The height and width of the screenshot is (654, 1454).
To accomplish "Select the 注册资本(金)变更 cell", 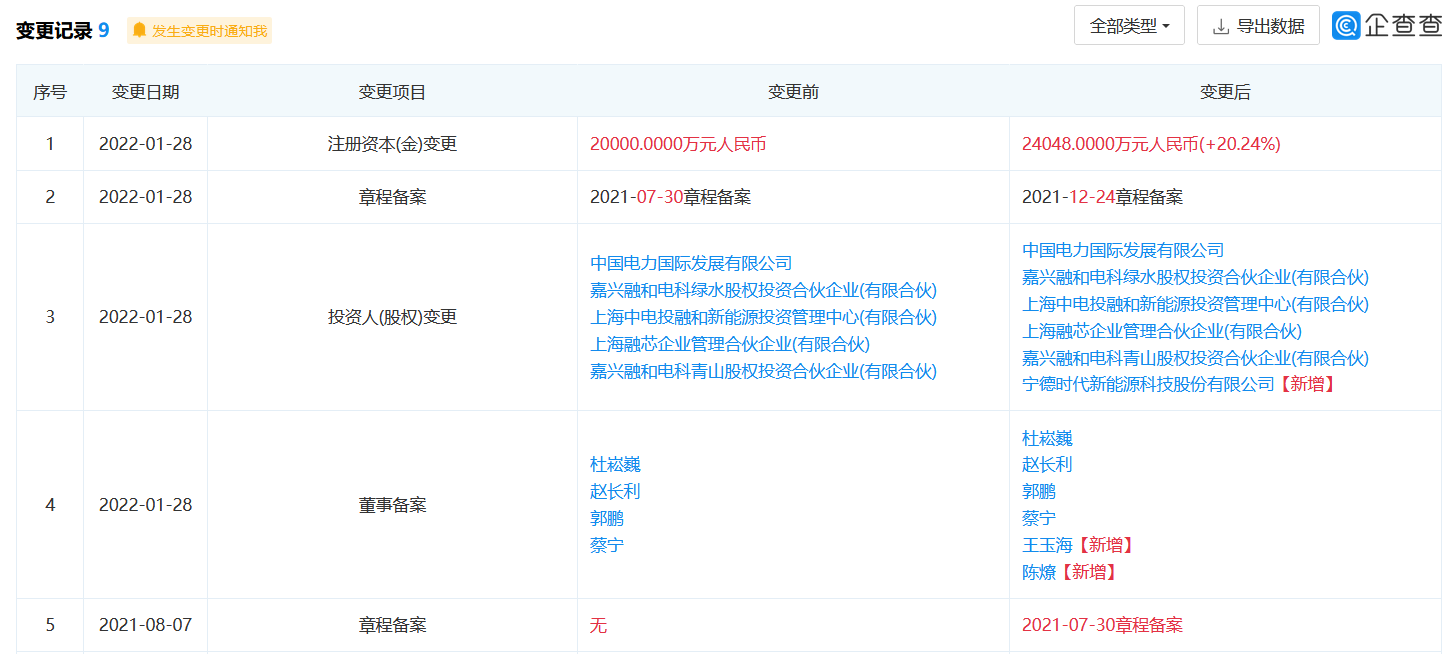I will coord(393,144).
